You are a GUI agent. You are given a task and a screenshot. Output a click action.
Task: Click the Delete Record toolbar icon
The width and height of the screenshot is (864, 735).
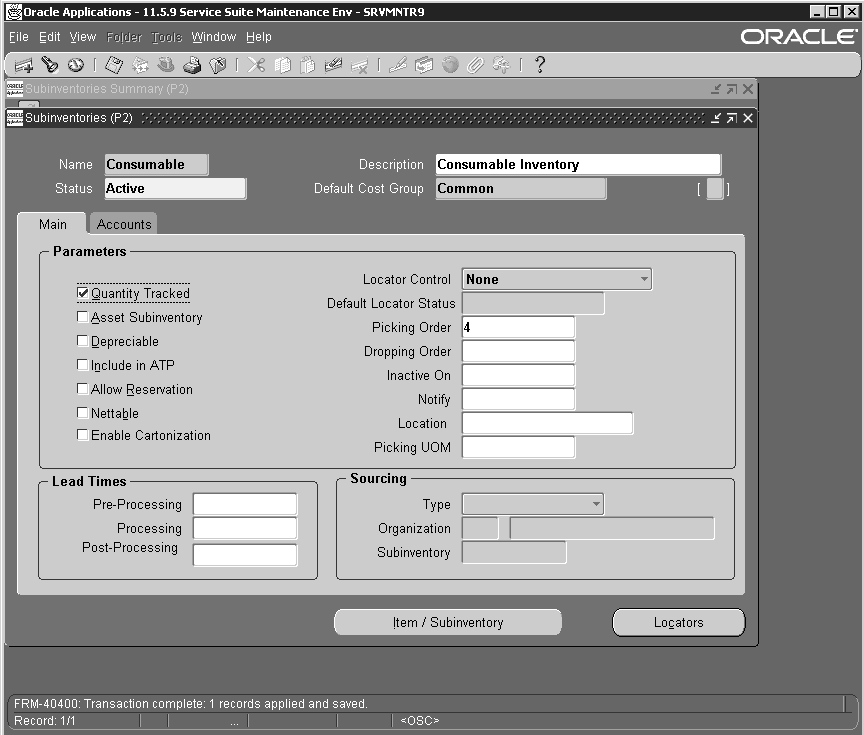click(359, 65)
